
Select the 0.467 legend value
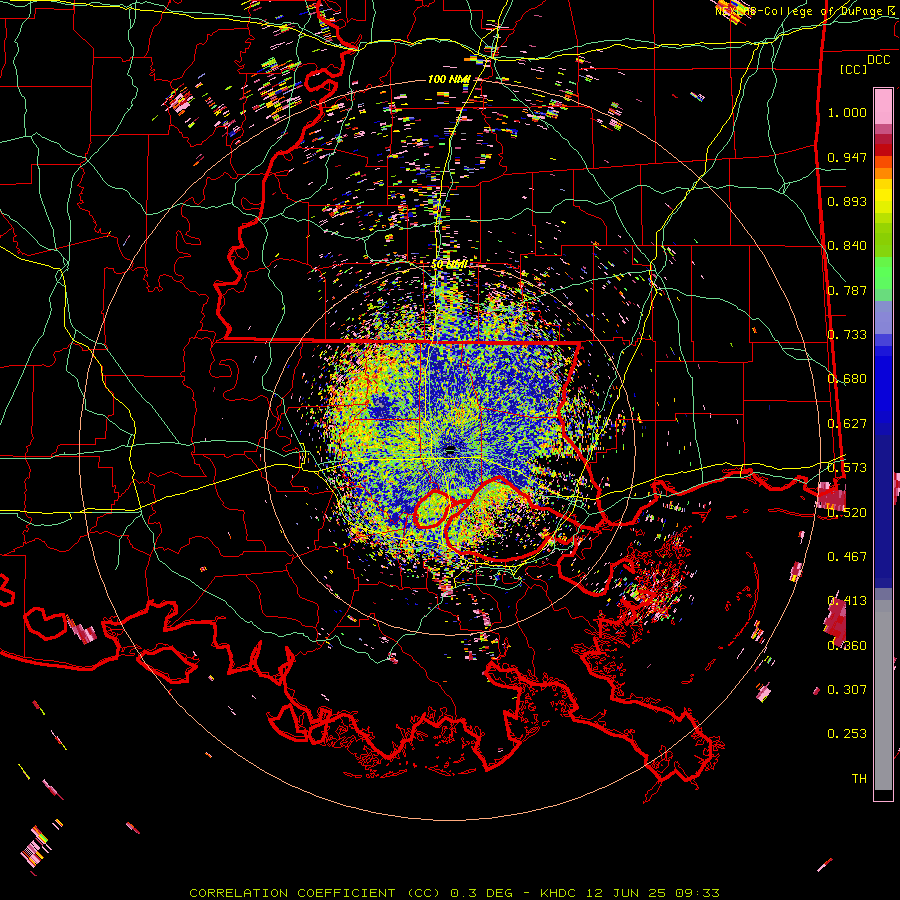click(x=847, y=556)
